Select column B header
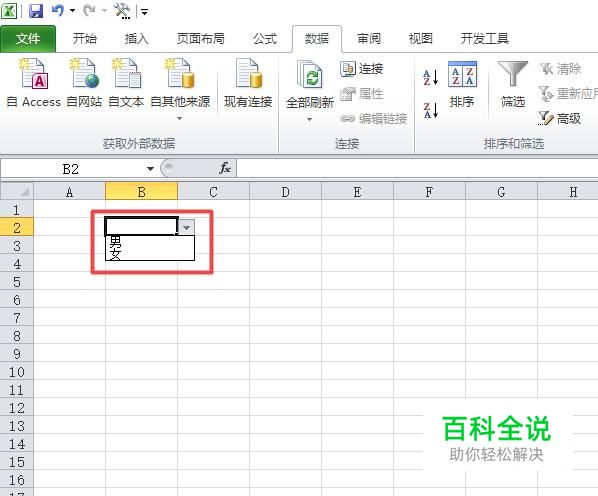This screenshot has height=496, width=598. pos(141,191)
